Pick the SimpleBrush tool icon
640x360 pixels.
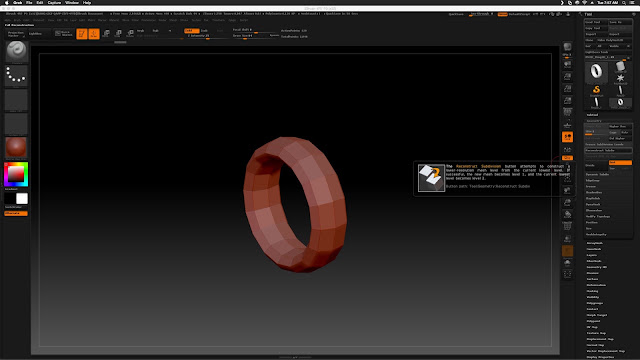point(596,91)
